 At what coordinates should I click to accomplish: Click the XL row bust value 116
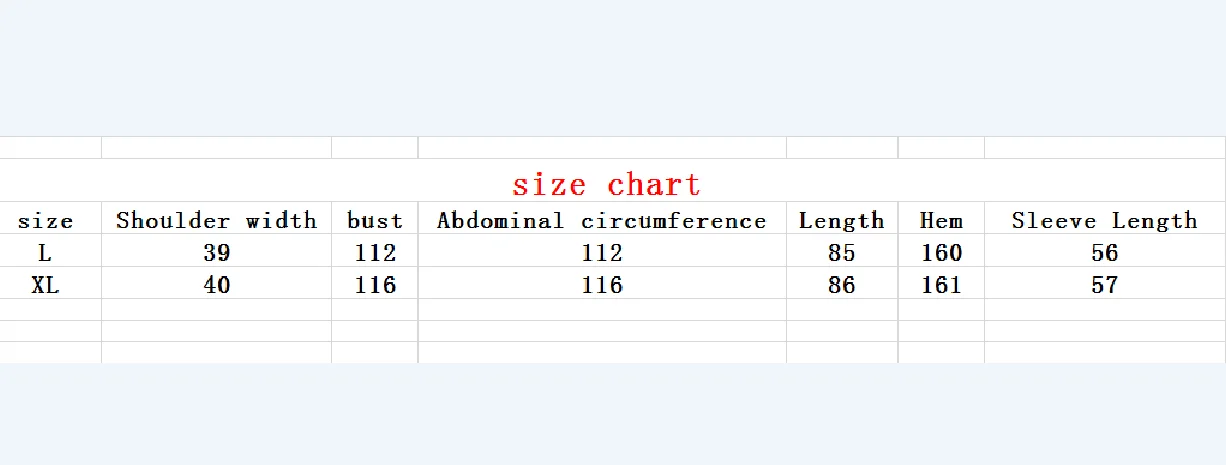(376, 285)
